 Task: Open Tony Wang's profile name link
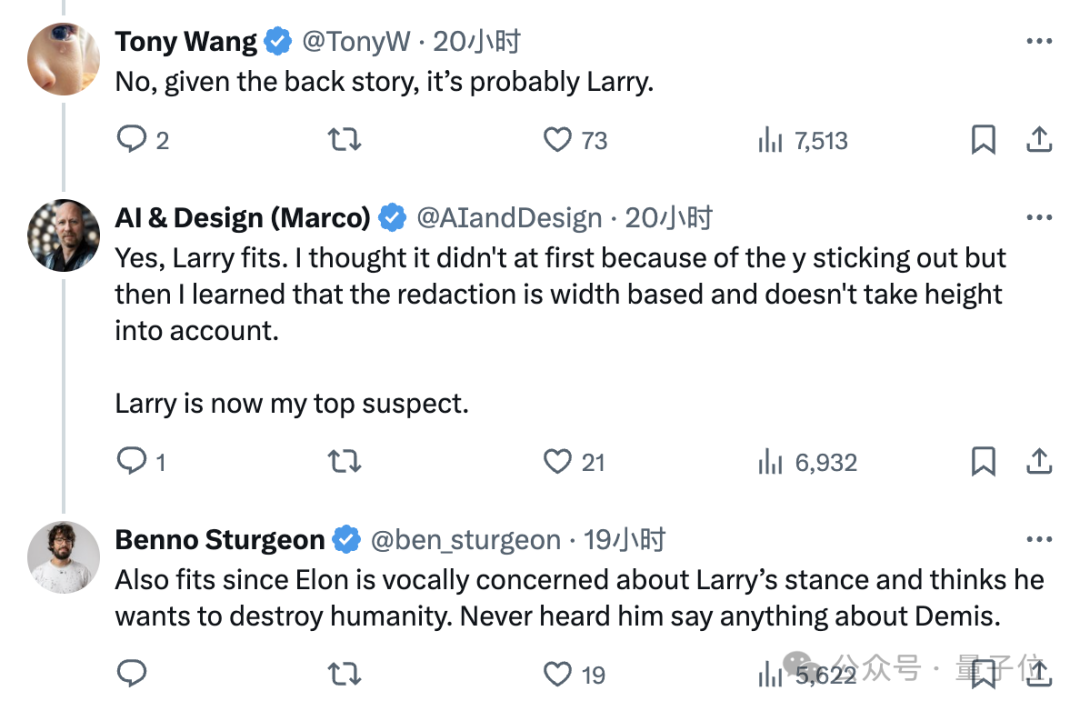click(186, 42)
